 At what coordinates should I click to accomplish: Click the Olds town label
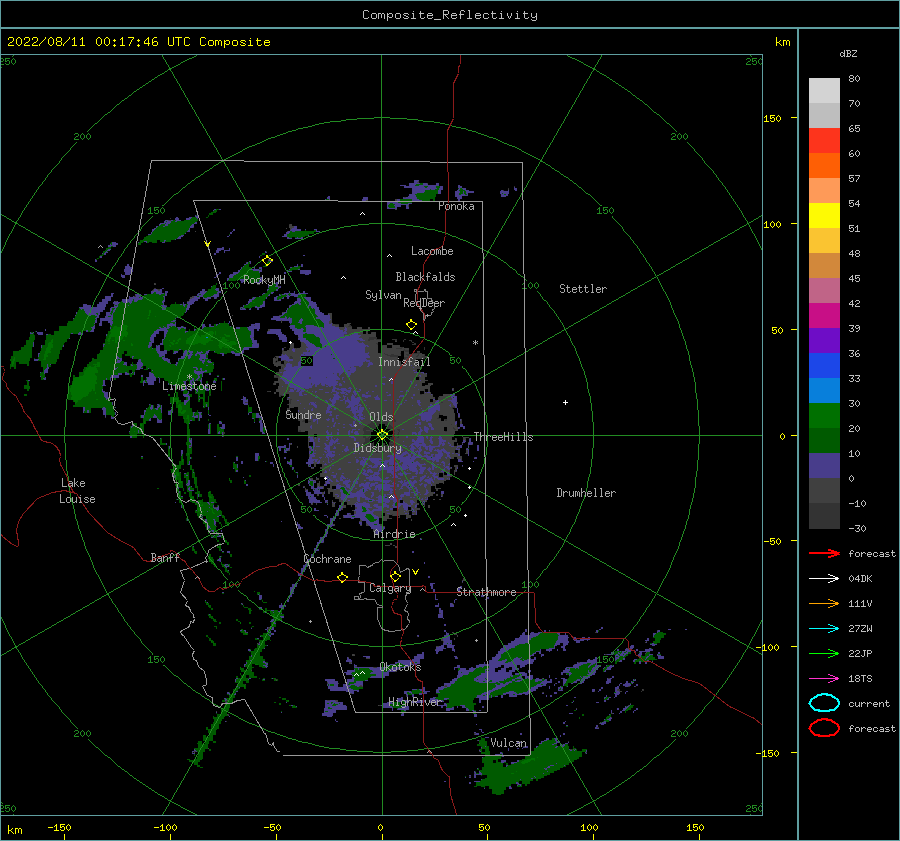(381, 417)
